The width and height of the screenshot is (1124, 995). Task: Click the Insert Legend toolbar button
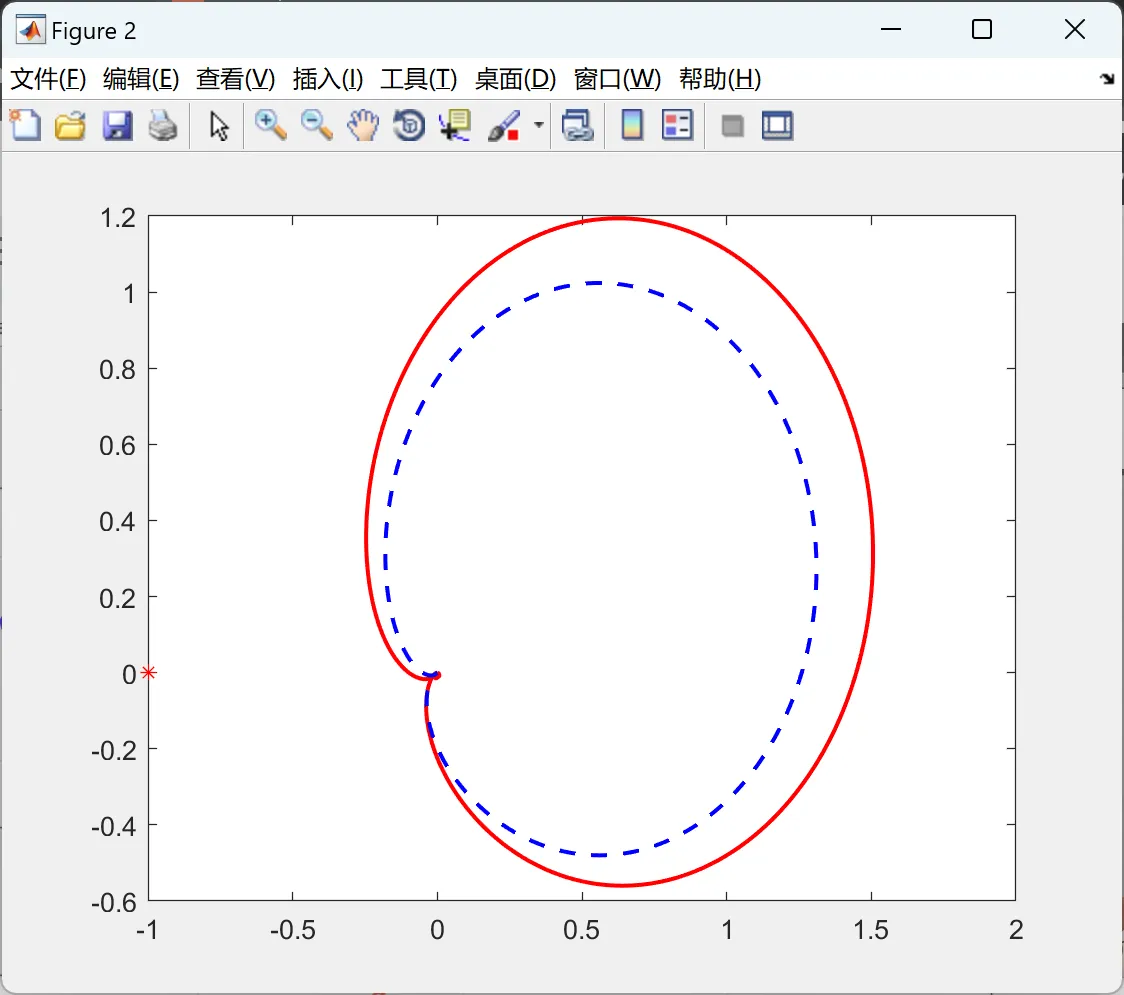(678, 126)
